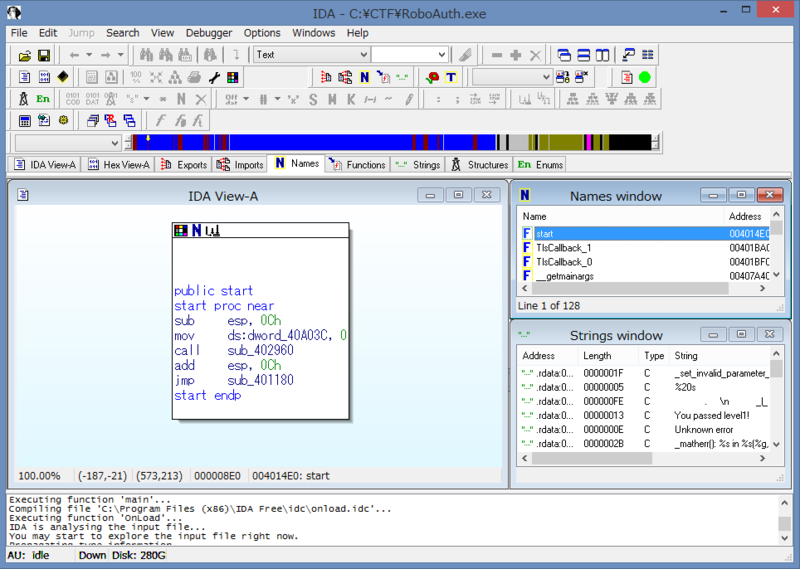Screen dimensions: 800x569
Task: Open hex dump view toolbar icon
Action: click(44, 77)
